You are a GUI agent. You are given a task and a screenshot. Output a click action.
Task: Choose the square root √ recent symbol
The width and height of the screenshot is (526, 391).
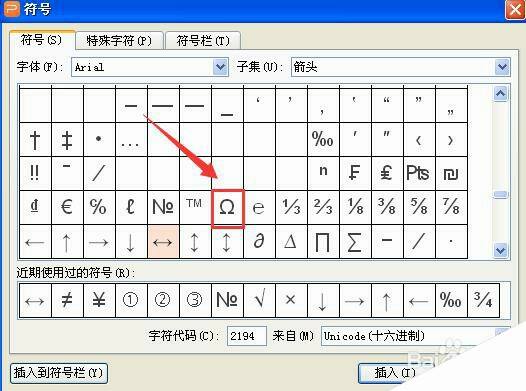point(259,300)
